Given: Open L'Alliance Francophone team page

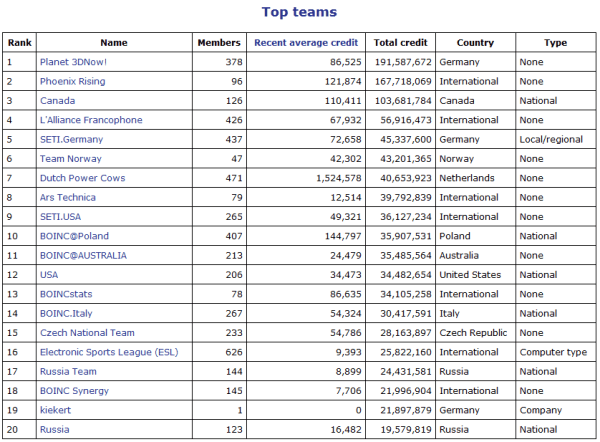Looking at the screenshot, I should (x=91, y=120).
